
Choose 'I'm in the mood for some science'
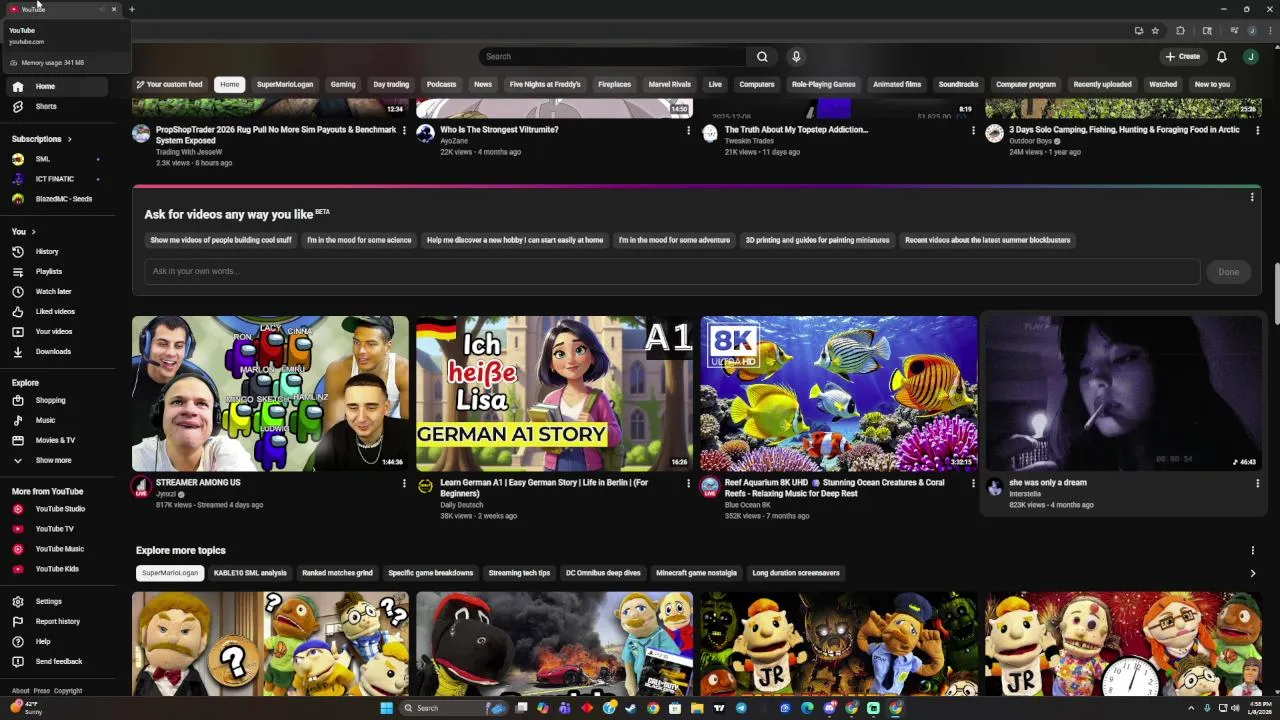pos(359,240)
